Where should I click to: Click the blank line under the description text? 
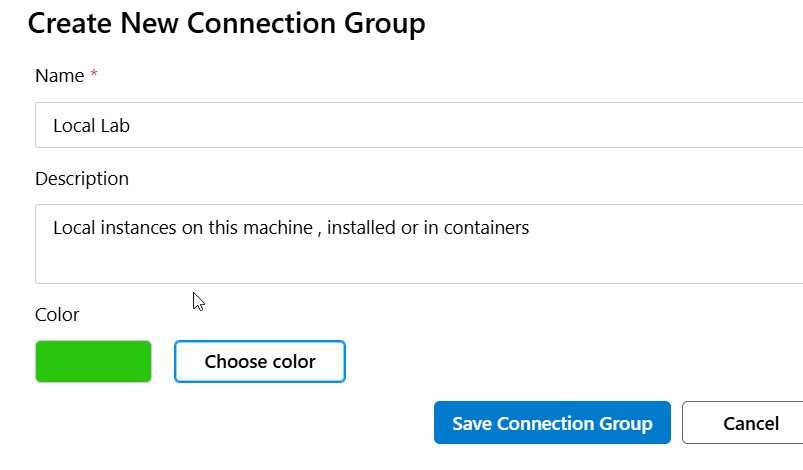(300, 264)
